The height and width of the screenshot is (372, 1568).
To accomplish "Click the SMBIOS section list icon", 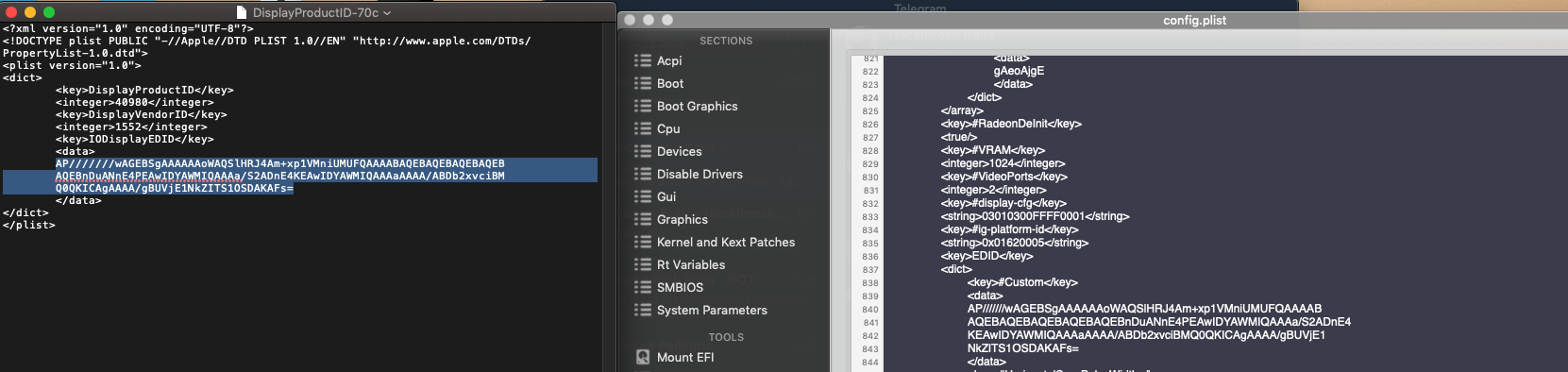I will (643, 287).
